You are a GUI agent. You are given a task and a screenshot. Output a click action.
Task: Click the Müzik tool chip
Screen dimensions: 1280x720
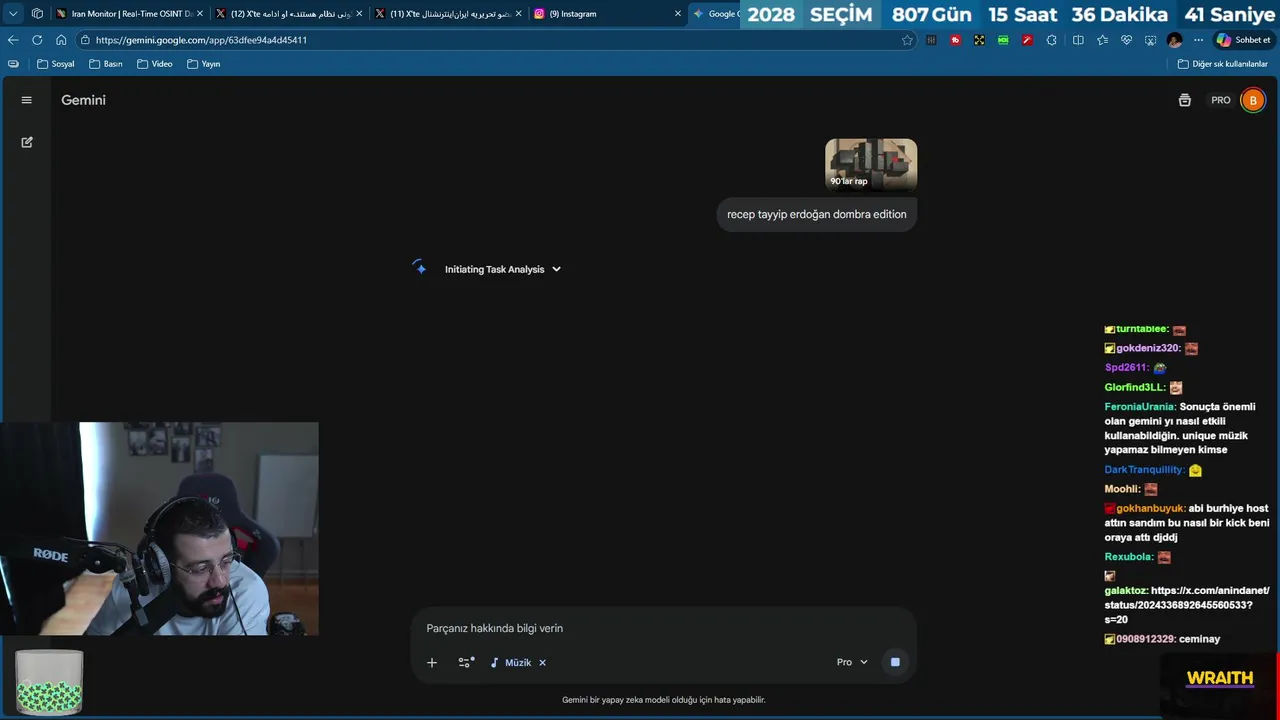coord(511,662)
